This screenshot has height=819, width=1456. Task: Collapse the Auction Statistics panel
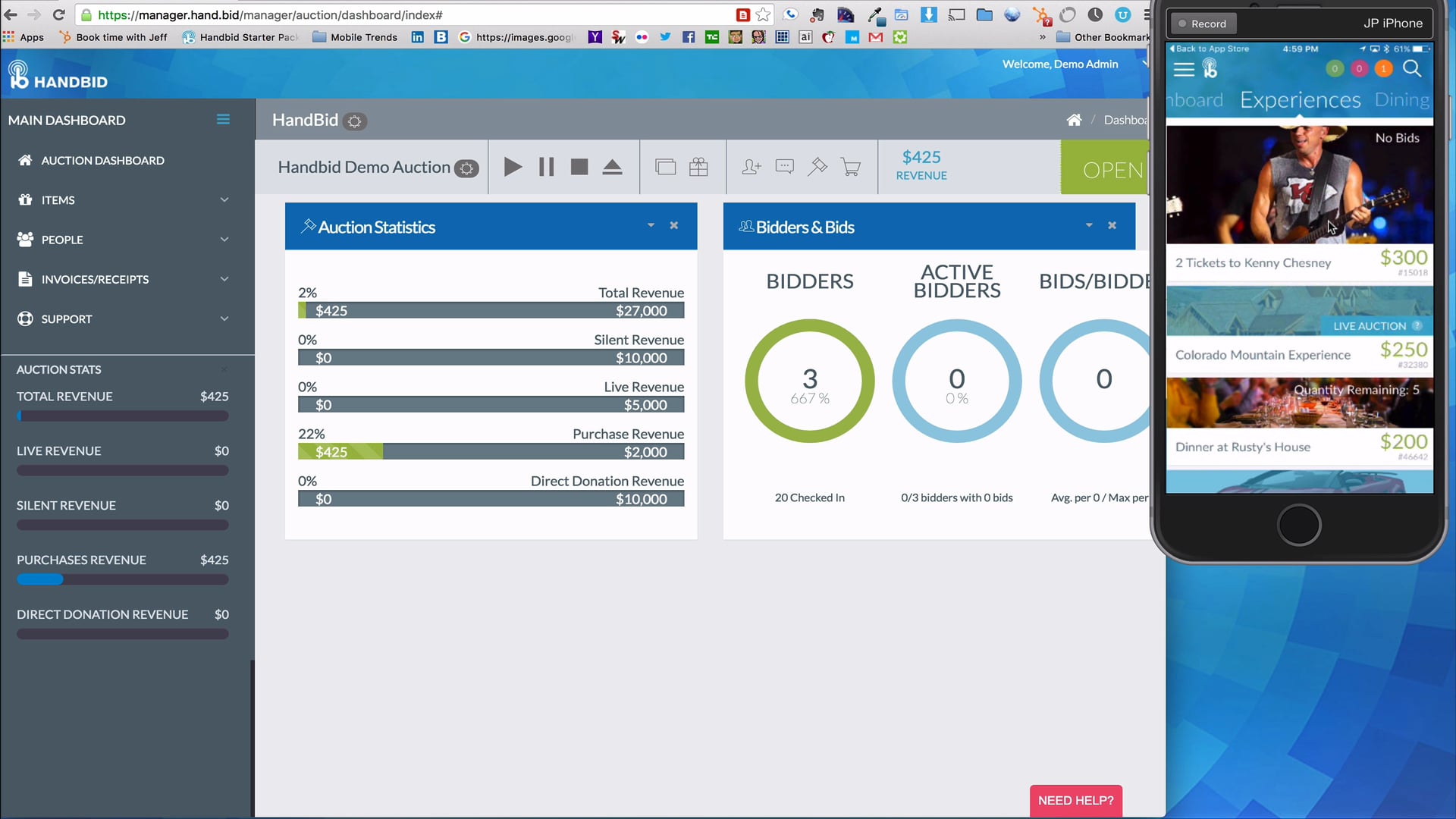[x=651, y=225]
